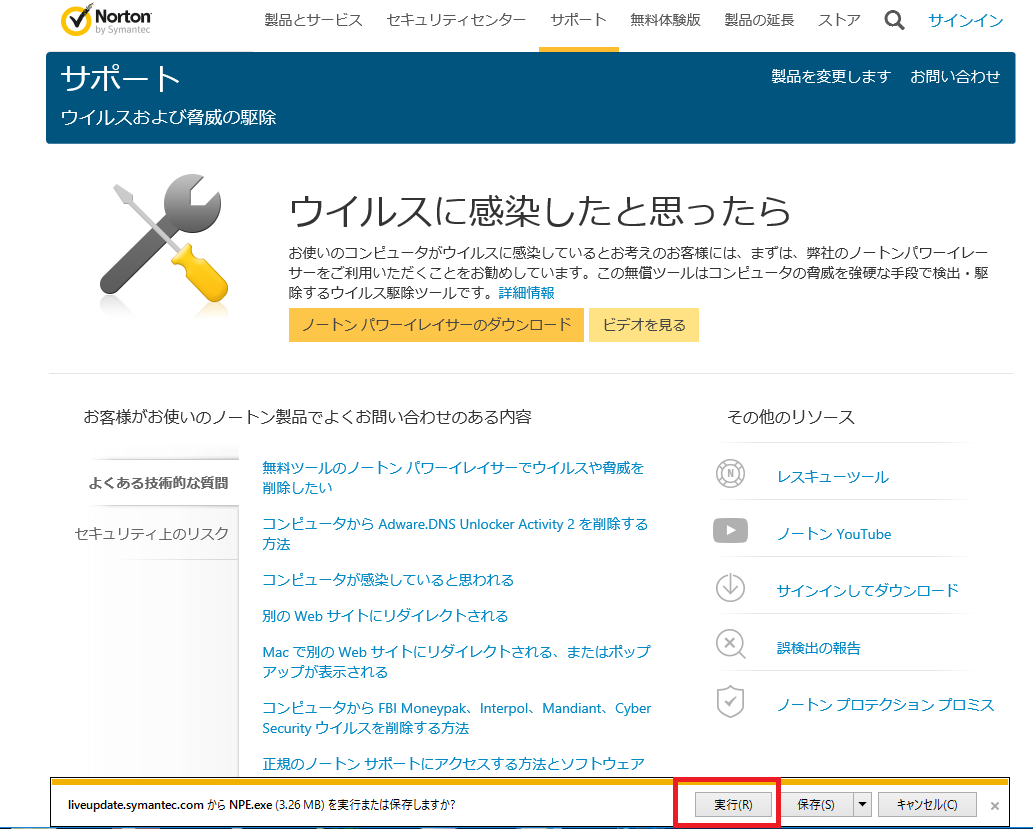
Task: Open the FBI Moneypak removal link
Action: 457,718
